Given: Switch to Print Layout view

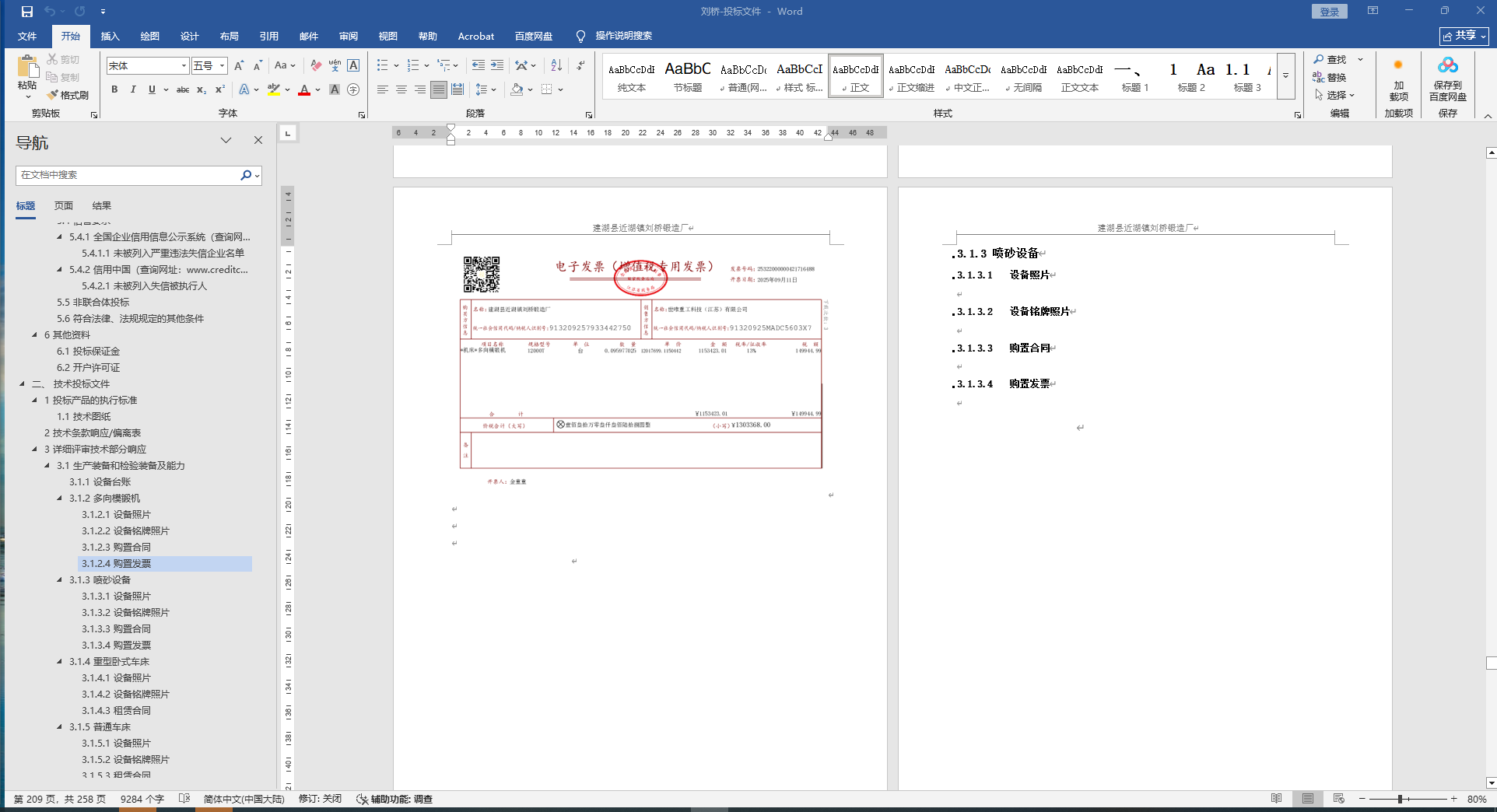Looking at the screenshot, I should tap(1308, 799).
